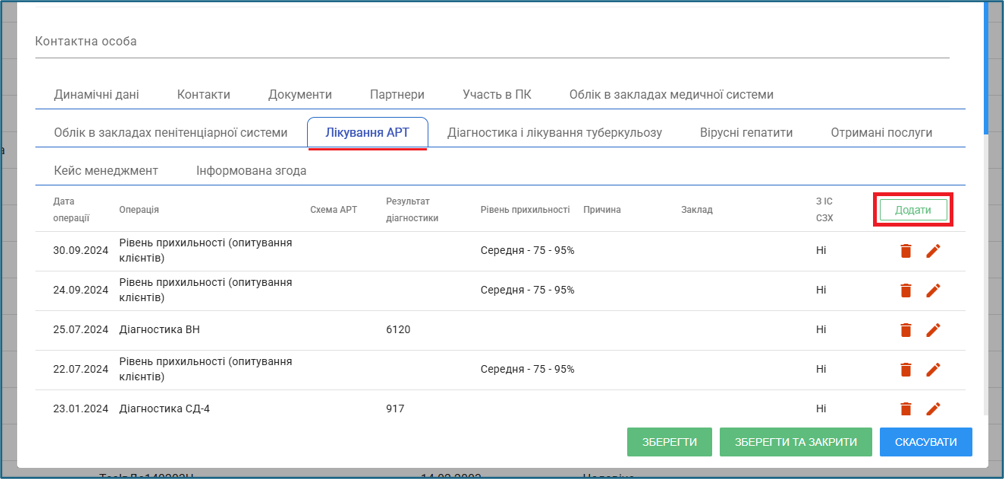The image size is (1004, 479).
Task: Click the Схема АРТ column header
Action: (x=334, y=209)
